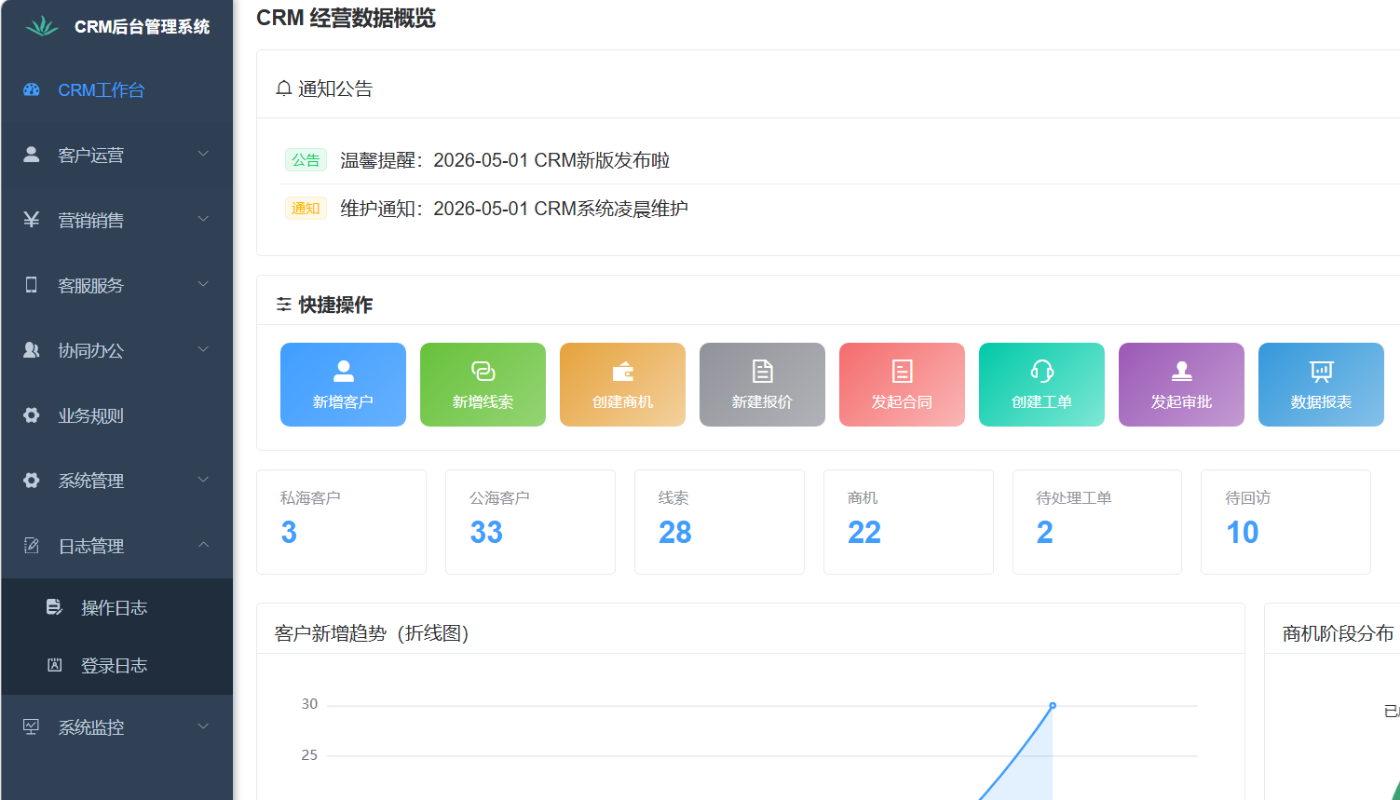The image size is (1400, 800).
Task: Click the line chart peak data point
Action: [x=1052, y=705]
